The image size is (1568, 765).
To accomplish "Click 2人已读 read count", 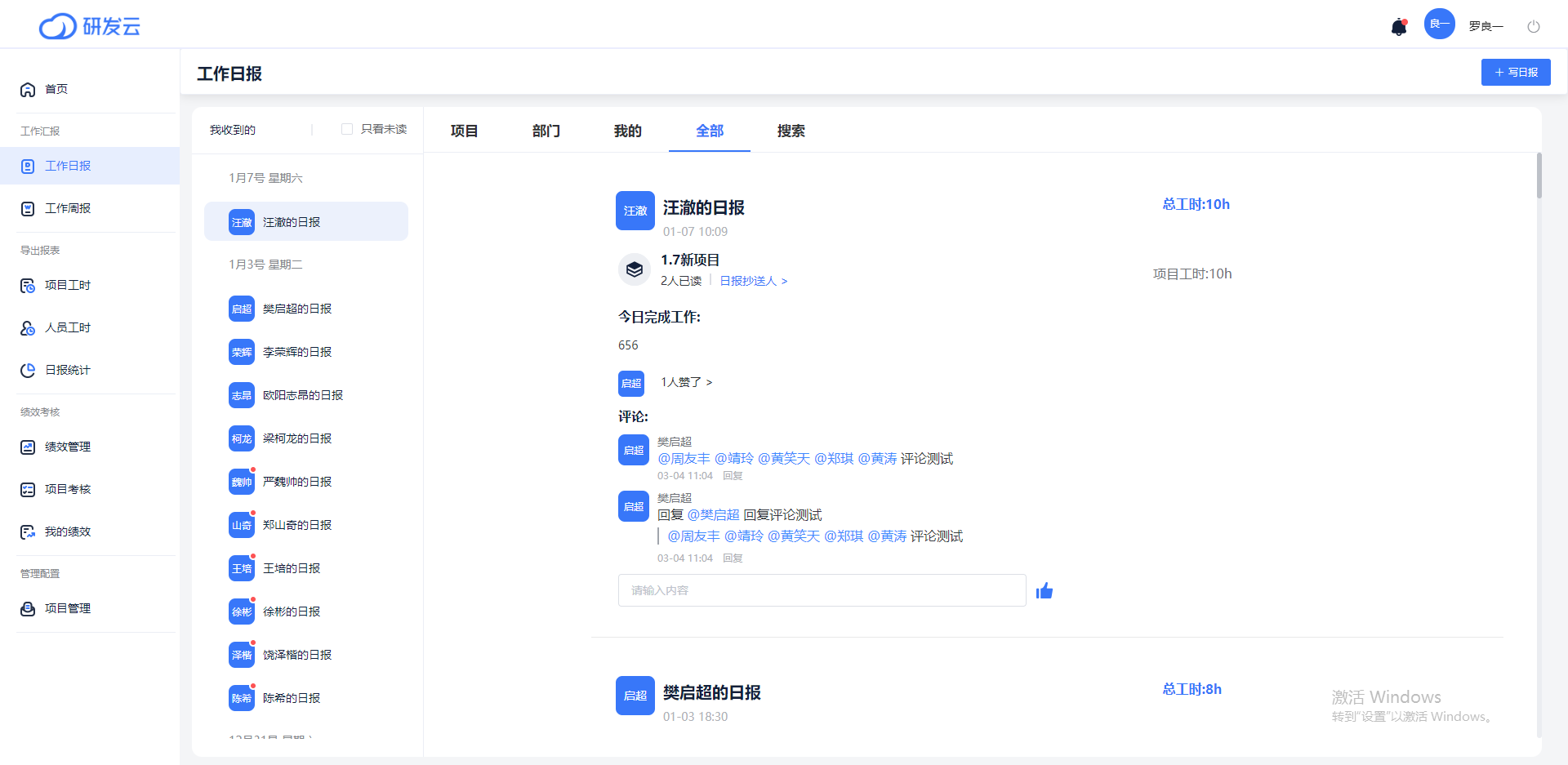I will pyautogui.click(x=681, y=281).
